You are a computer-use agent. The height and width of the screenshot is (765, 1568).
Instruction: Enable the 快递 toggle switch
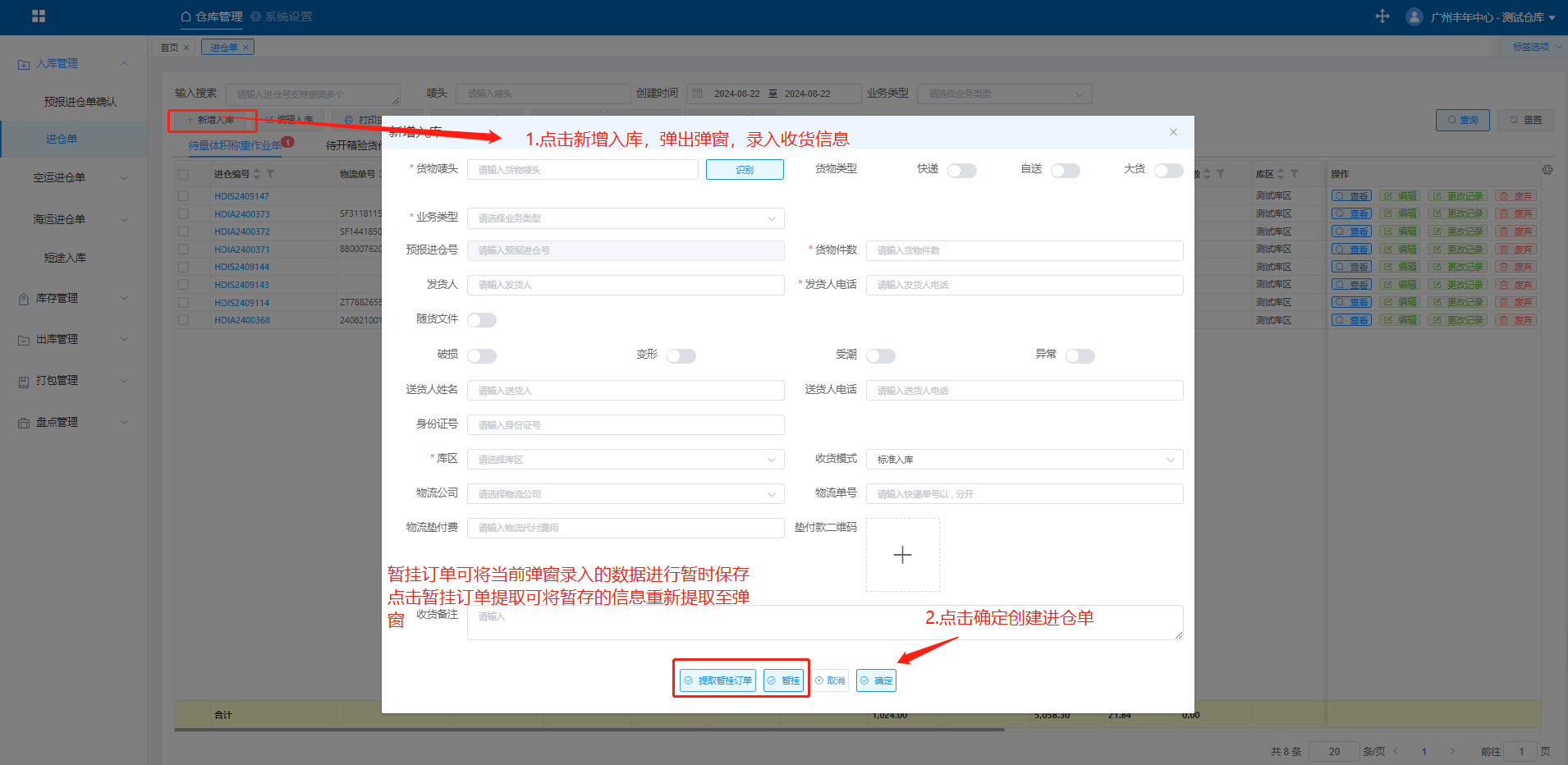tap(961, 171)
